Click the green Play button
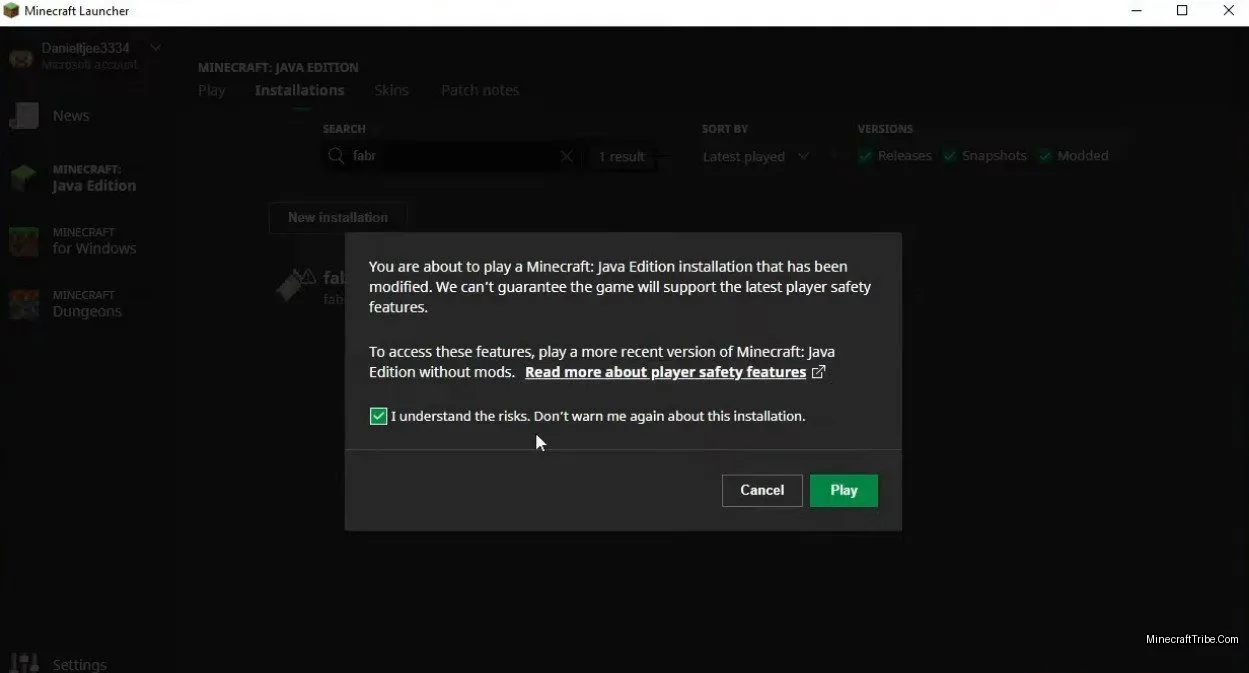Image resolution: width=1249 pixels, height=673 pixels. point(844,490)
